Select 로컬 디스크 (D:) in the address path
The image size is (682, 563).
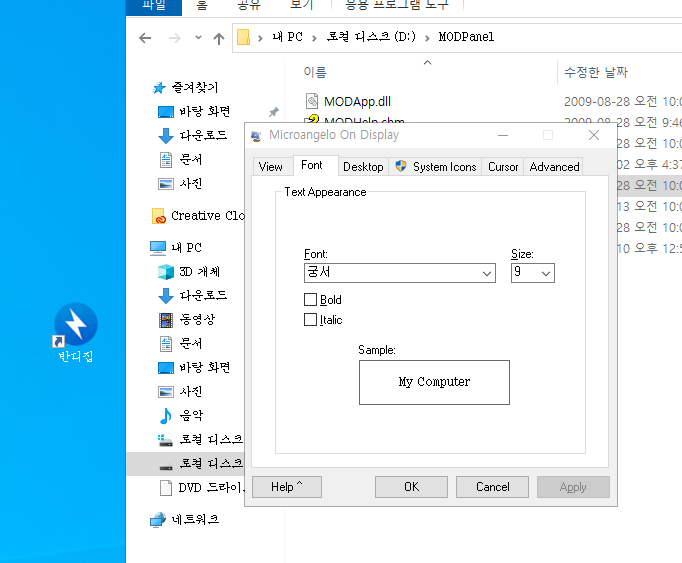[371, 37]
